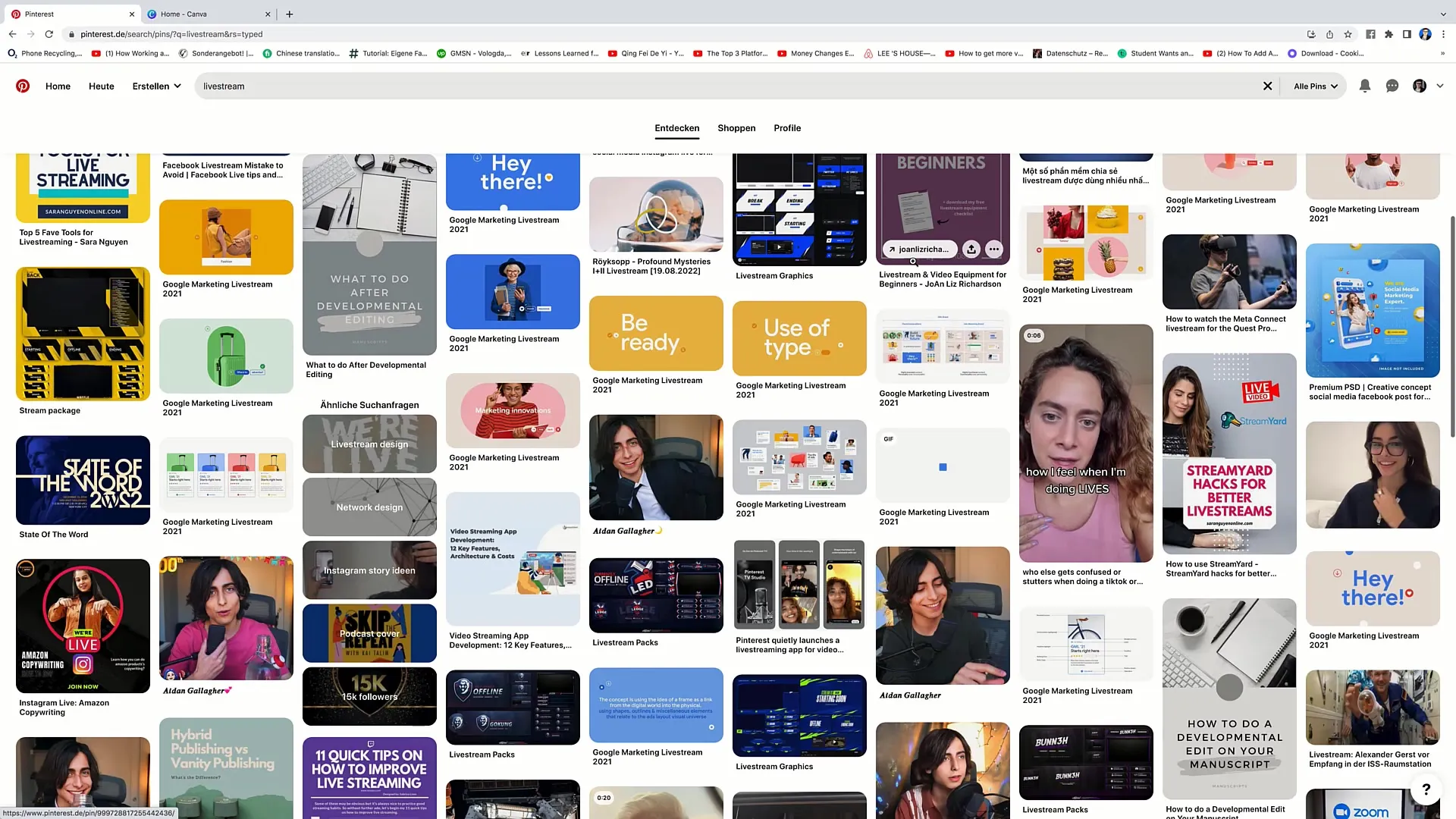Select the 'Shoppen' tab
The image size is (1456, 819).
coord(736,128)
